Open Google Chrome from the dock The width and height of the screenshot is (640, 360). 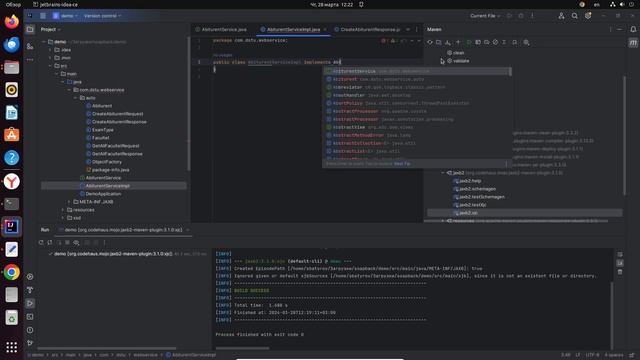coord(11,272)
